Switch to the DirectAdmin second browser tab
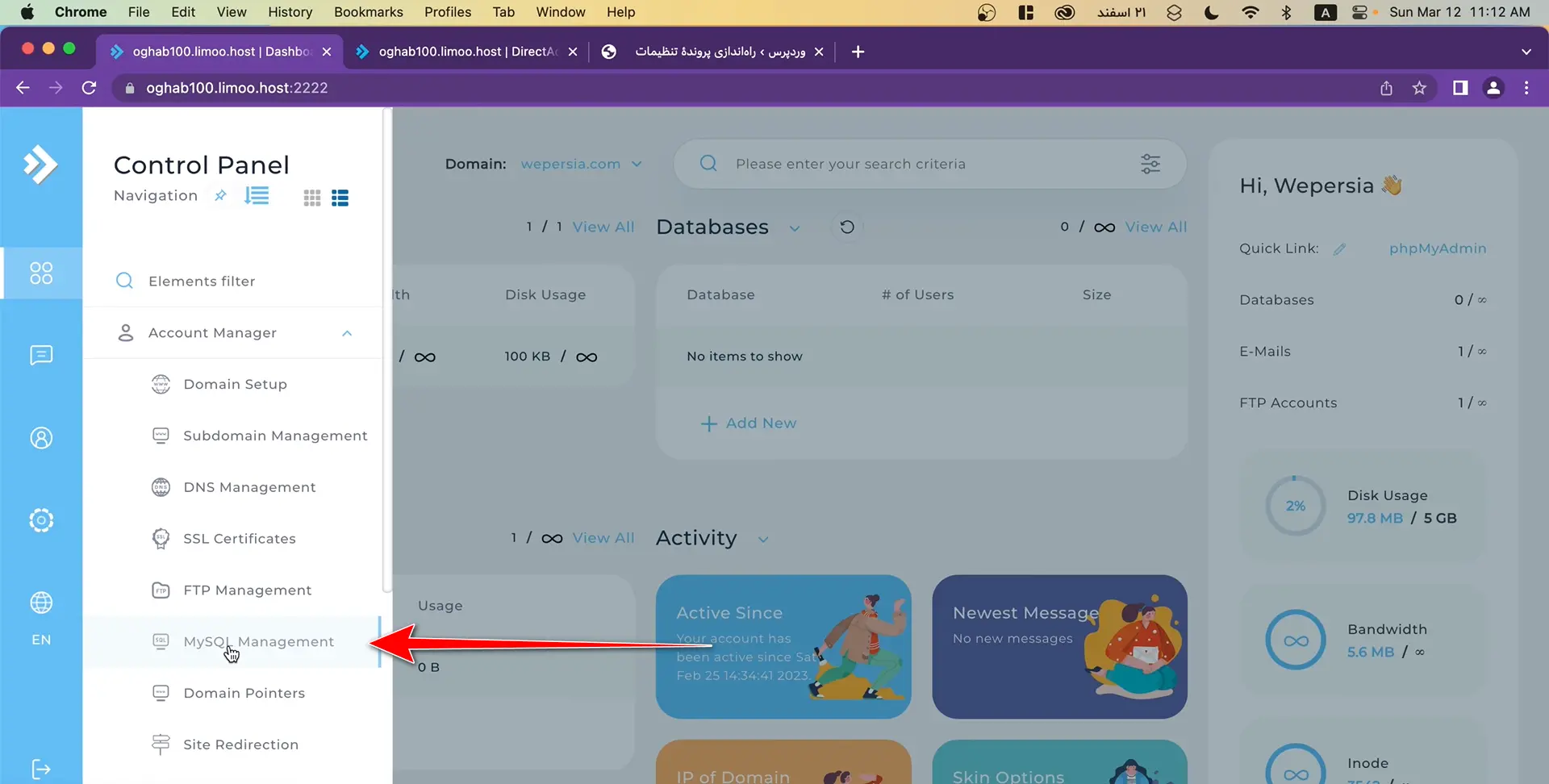 pyautogui.click(x=466, y=52)
